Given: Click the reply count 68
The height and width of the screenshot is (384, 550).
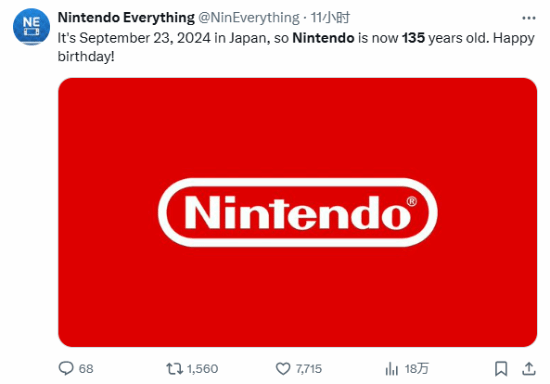Looking at the screenshot, I should 86,369.
